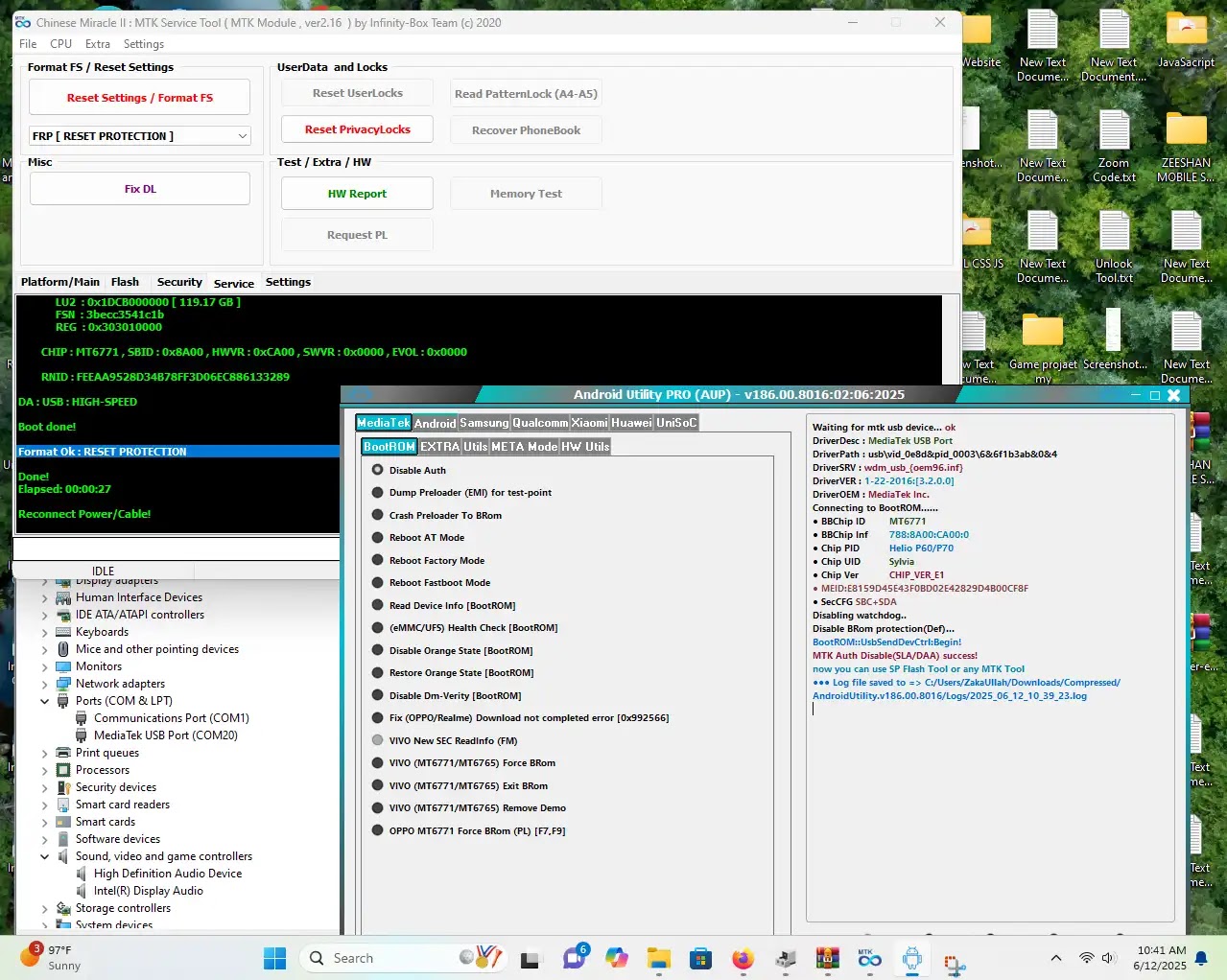Image resolution: width=1227 pixels, height=980 pixels.
Task: Open Snipping Tool from the taskbar
Action: click(955, 962)
